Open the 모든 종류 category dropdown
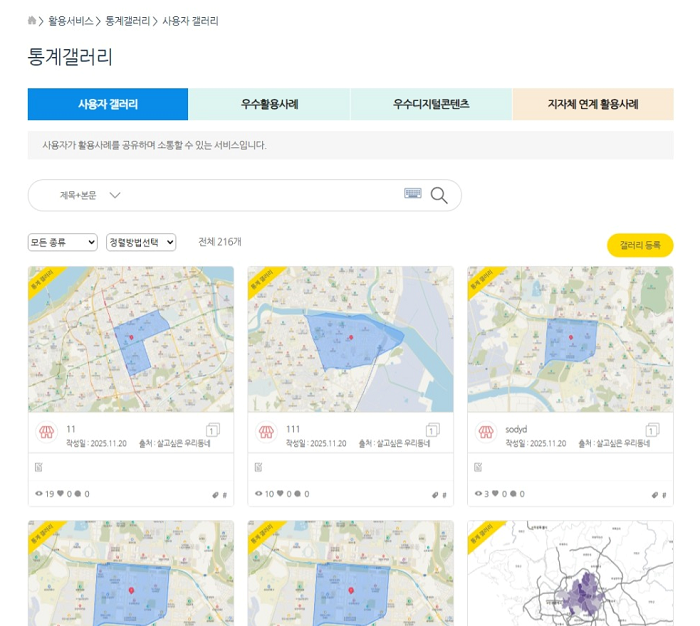The height and width of the screenshot is (626, 700). click(x=62, y=242)
